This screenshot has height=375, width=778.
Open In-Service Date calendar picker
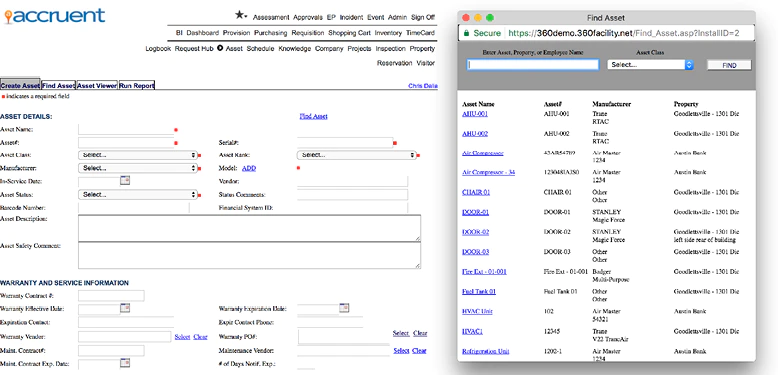125,181
